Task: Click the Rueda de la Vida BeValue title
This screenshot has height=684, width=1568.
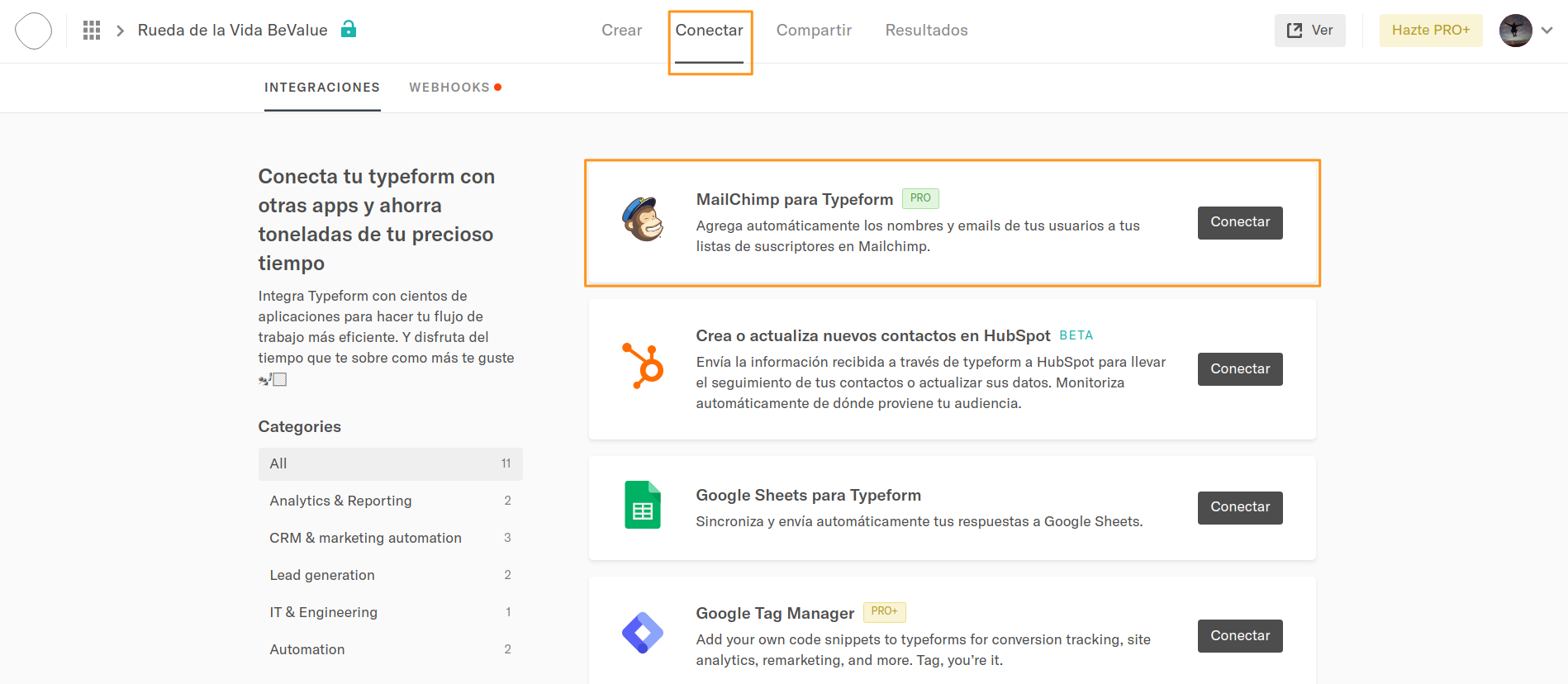Action: coord(232,31)
